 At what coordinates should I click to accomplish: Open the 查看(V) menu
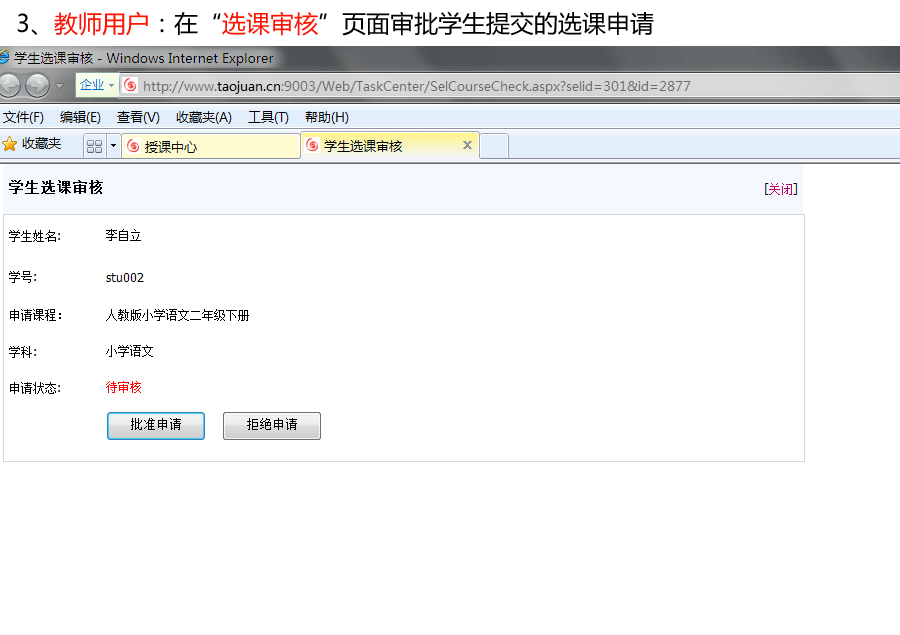point(138,117)
